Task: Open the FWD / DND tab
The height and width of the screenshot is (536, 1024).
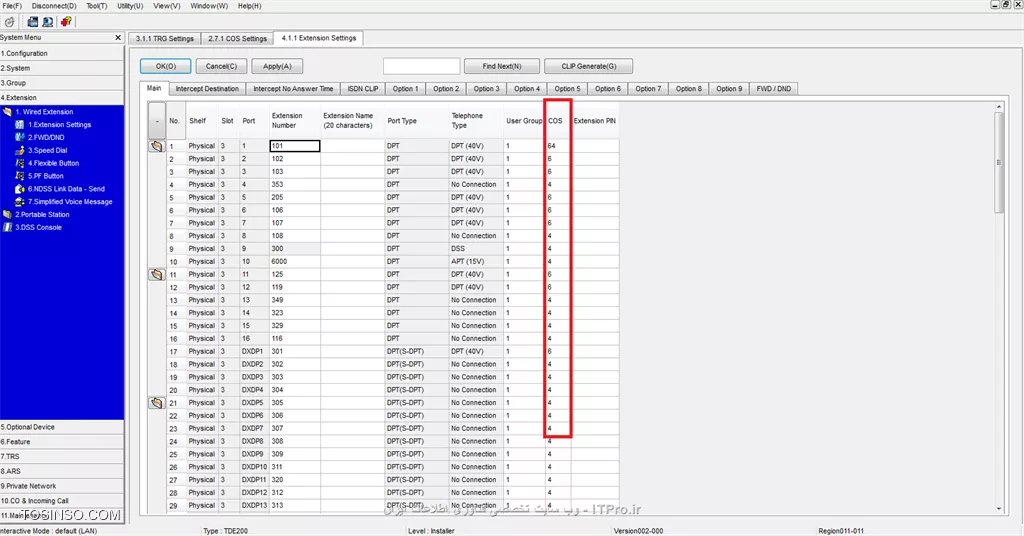Action: pyautogui.click(x=774, y=89)
